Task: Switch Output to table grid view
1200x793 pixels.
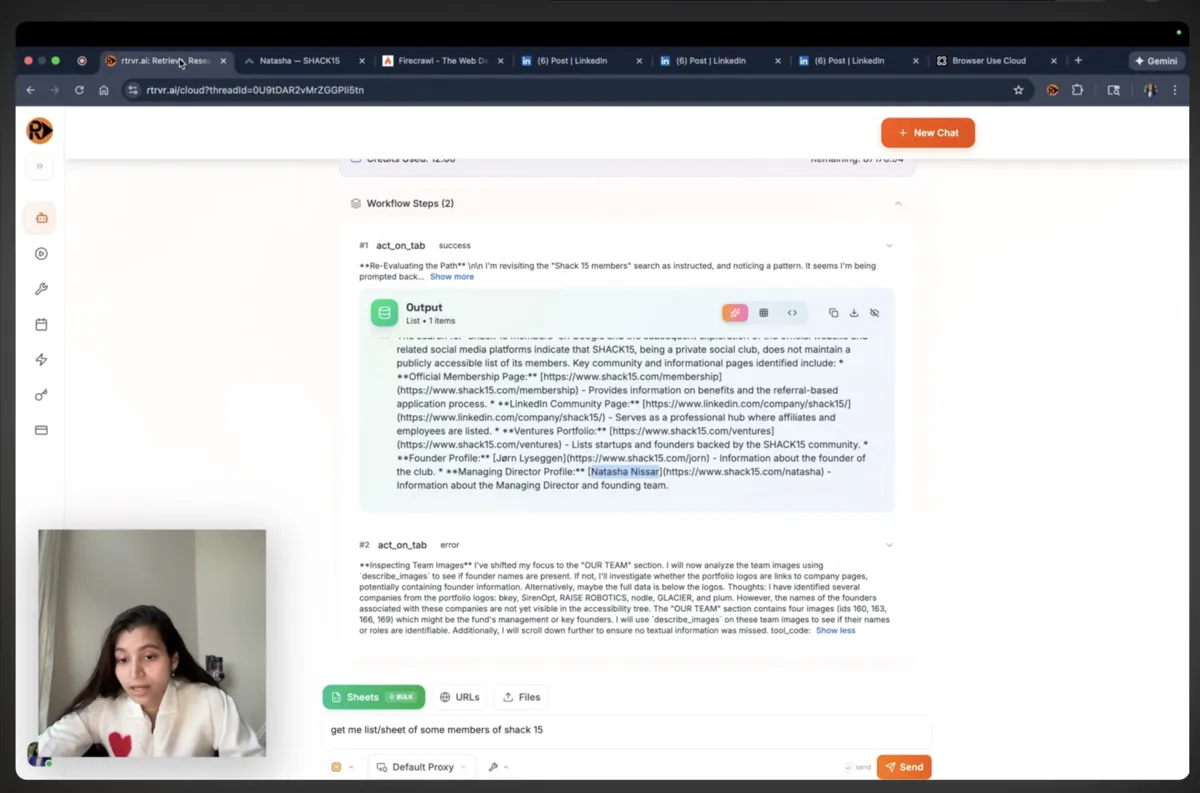Action: coord(764,313)
